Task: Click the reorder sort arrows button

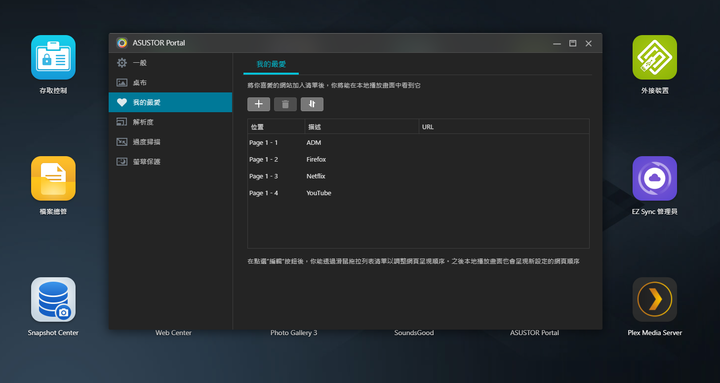Action: 312,104
